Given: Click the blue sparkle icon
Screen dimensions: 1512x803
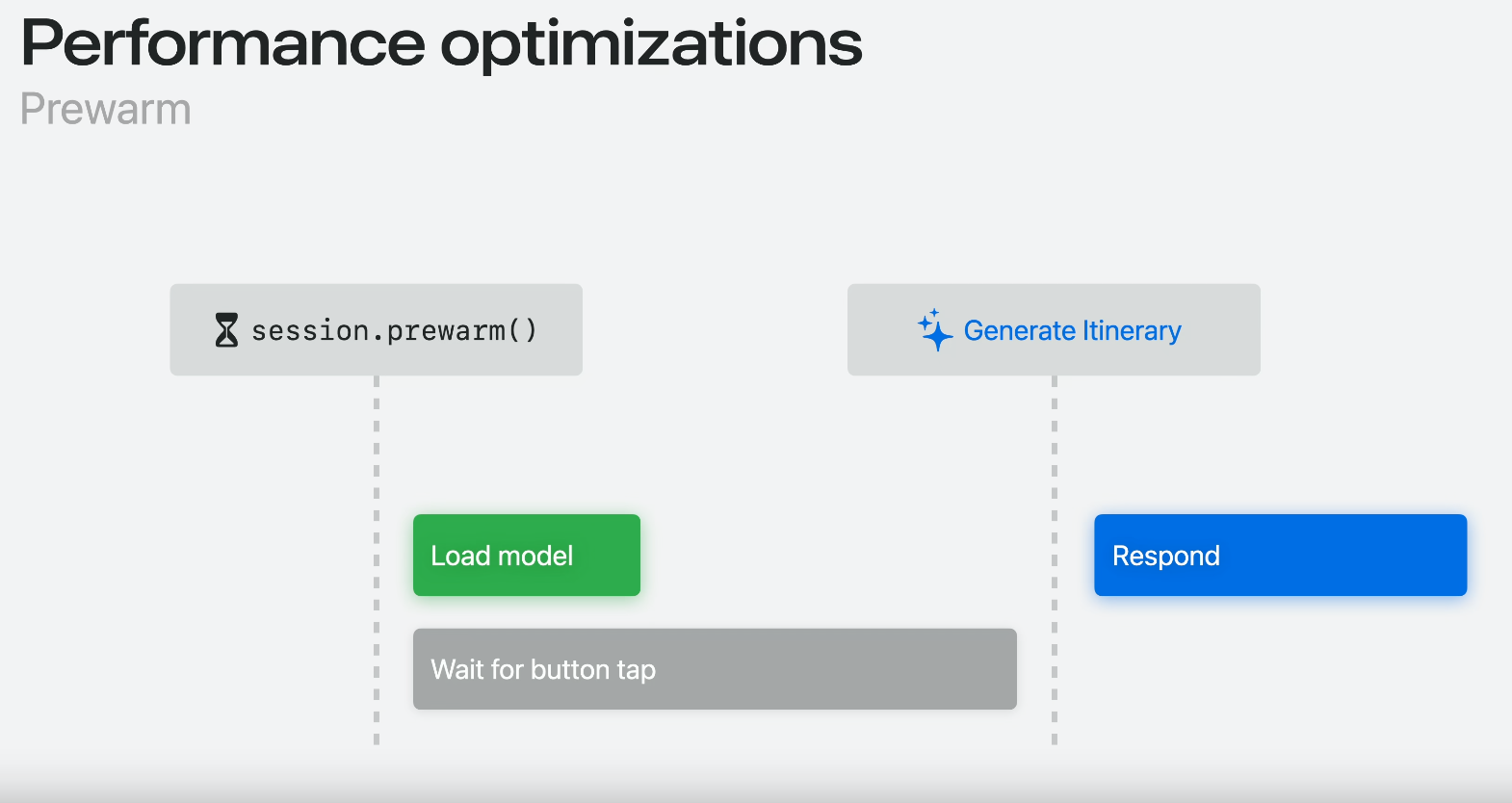Looking at the screenshot, I should tap(934, 330).
